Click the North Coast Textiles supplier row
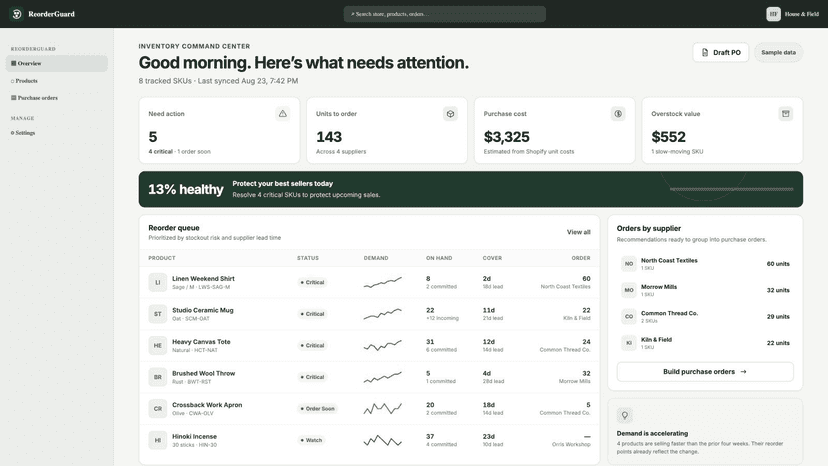Image resolution: width=828 pixels, height=466 pixels. tap(705, 264)
